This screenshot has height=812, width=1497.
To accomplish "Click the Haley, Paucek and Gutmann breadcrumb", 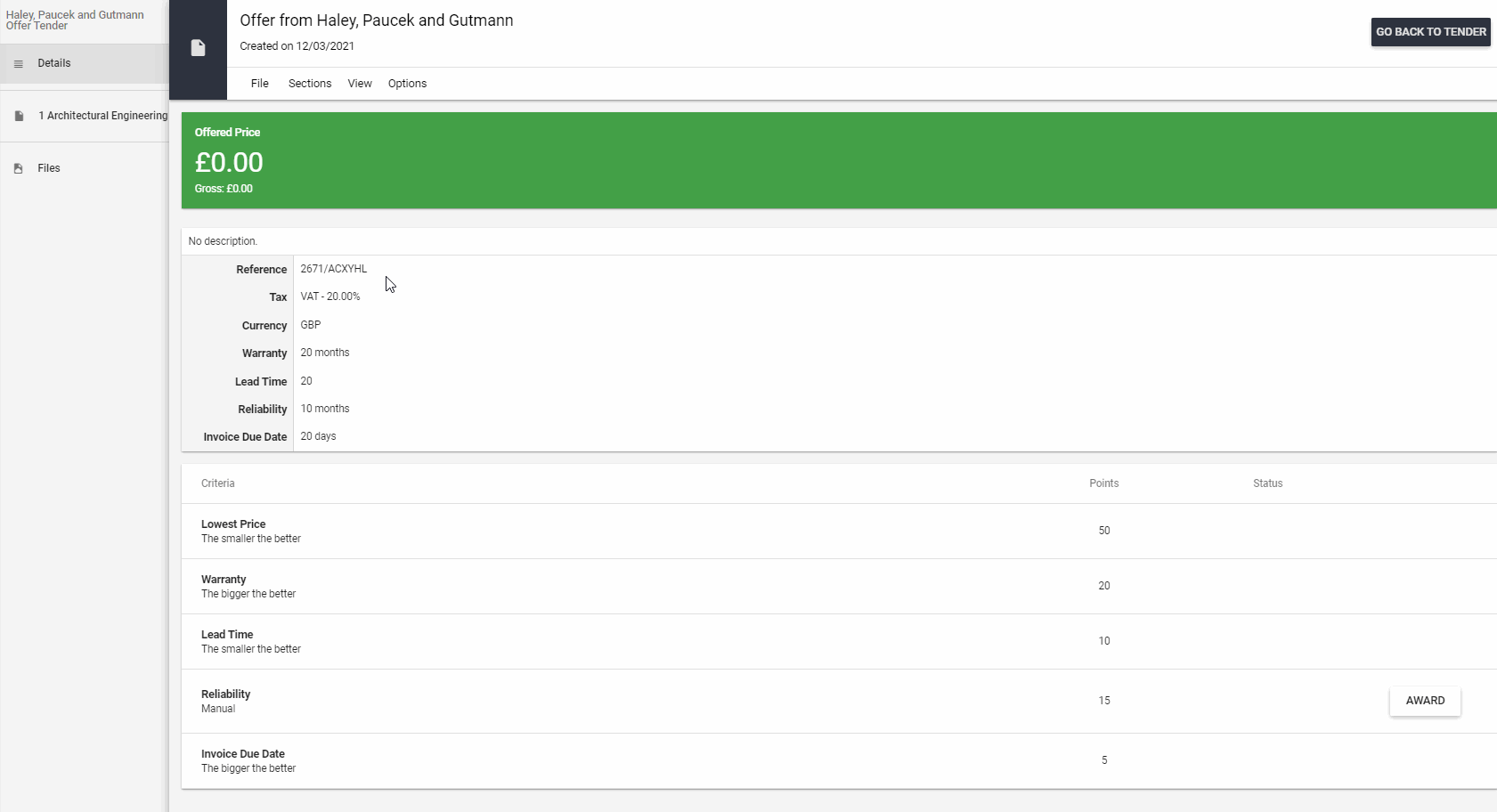I will pos(75,15).
